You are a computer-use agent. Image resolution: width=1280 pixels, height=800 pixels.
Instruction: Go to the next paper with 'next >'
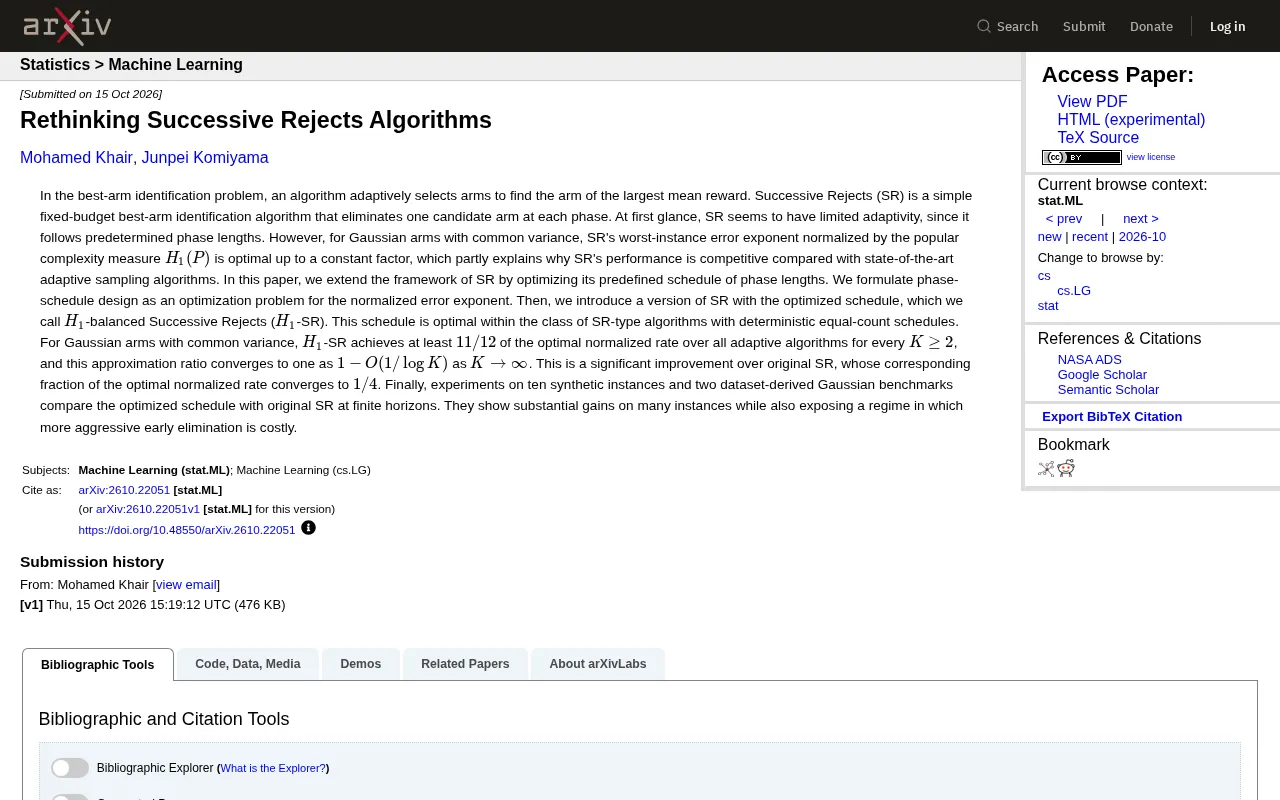click(1140, 219)
